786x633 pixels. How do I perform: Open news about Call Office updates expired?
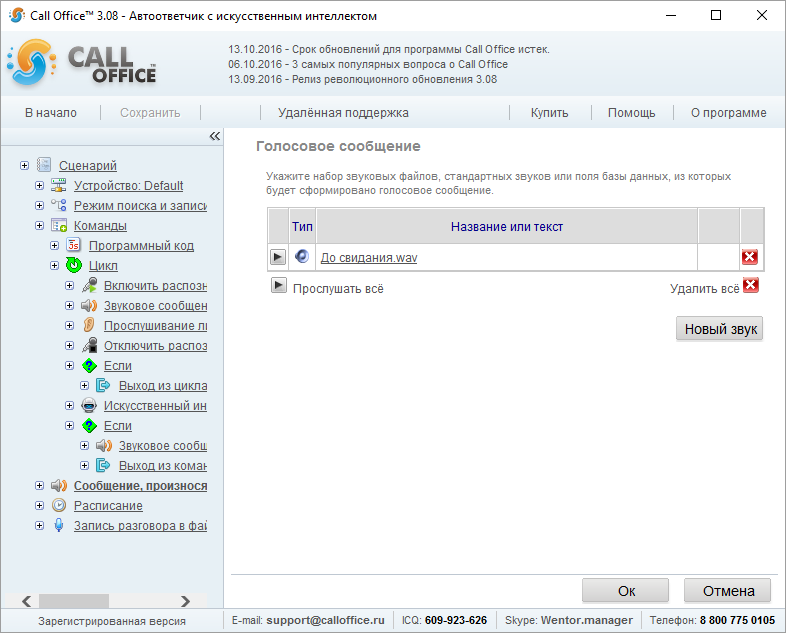tap(389, 49)
